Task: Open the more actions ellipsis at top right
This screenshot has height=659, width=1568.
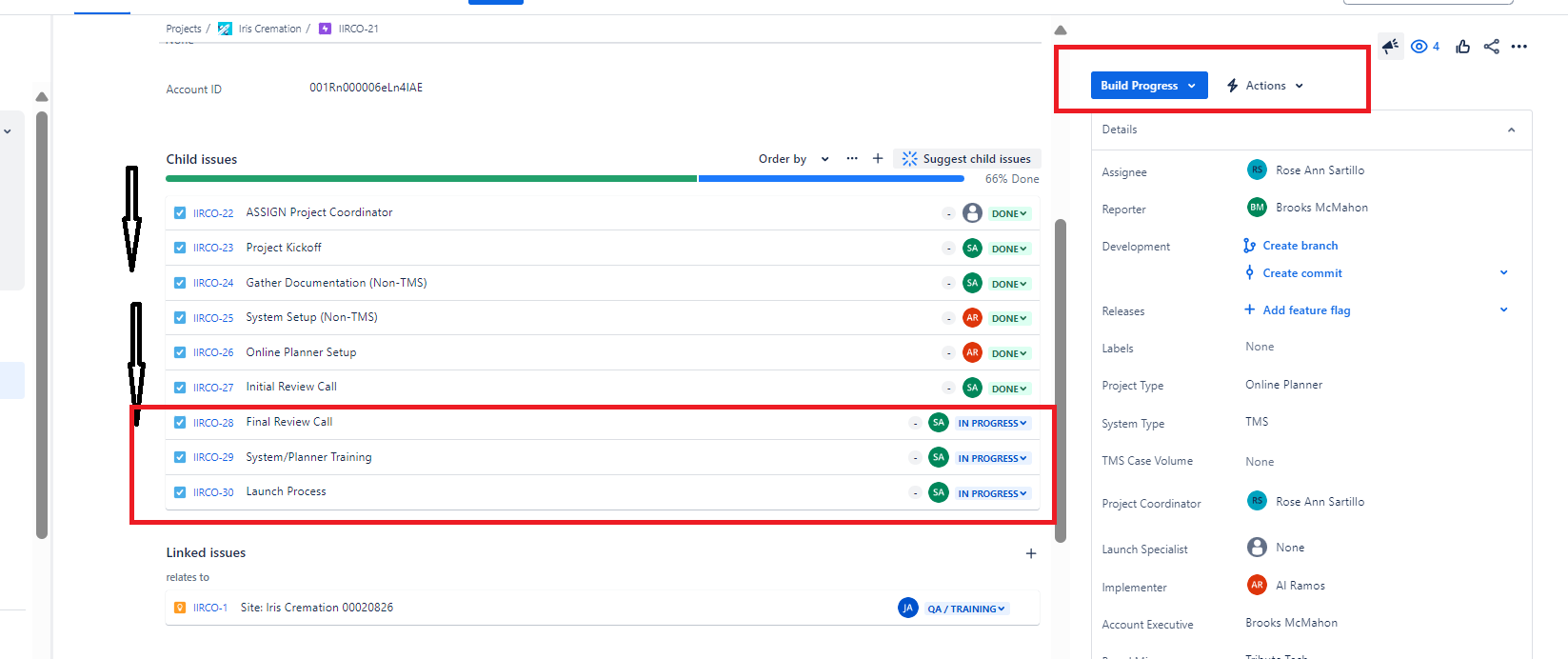Action: coord(1519,47)
